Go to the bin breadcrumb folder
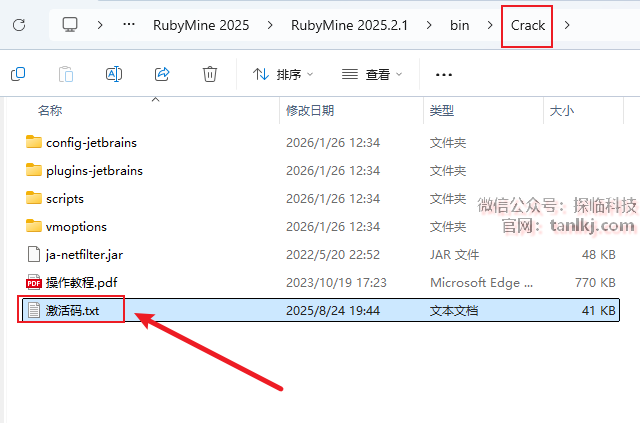Image resolution: width=640 pixels, height=423 pixels. (460, 25)
